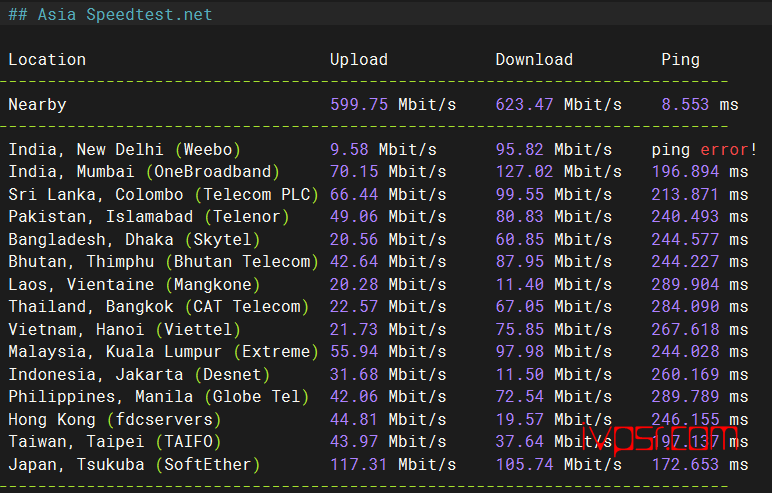This screenshot has width=772, height=493.
Task: Click Hanoi download 75.85 Mbit/s
Action: (x=553, y=329)
